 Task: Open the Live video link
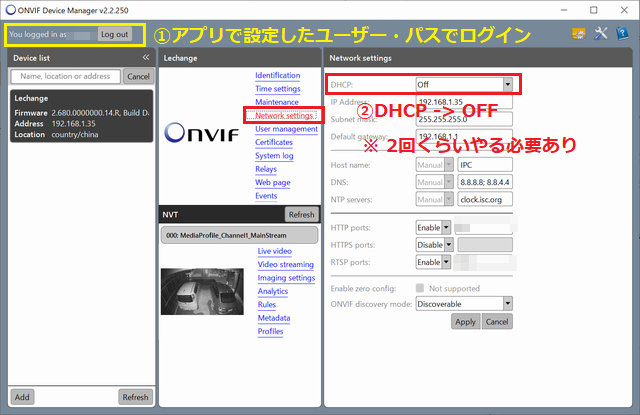coord(275,251)
